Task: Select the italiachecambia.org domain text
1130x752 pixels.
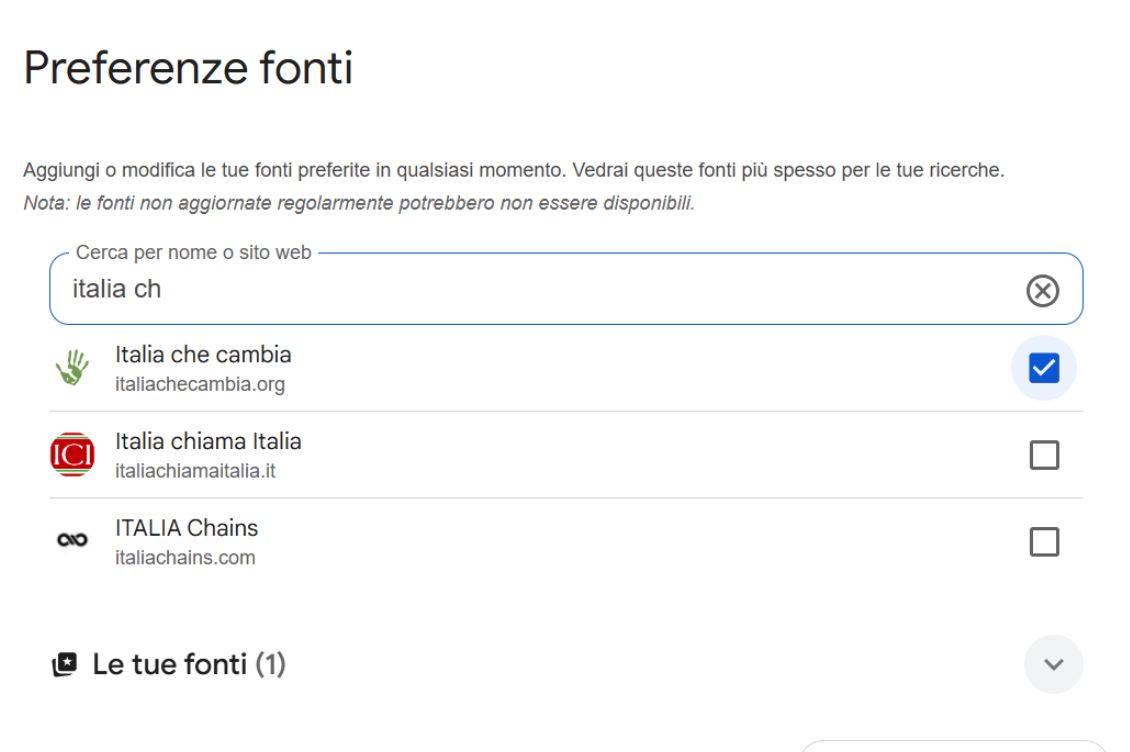Action: [200, 384]
